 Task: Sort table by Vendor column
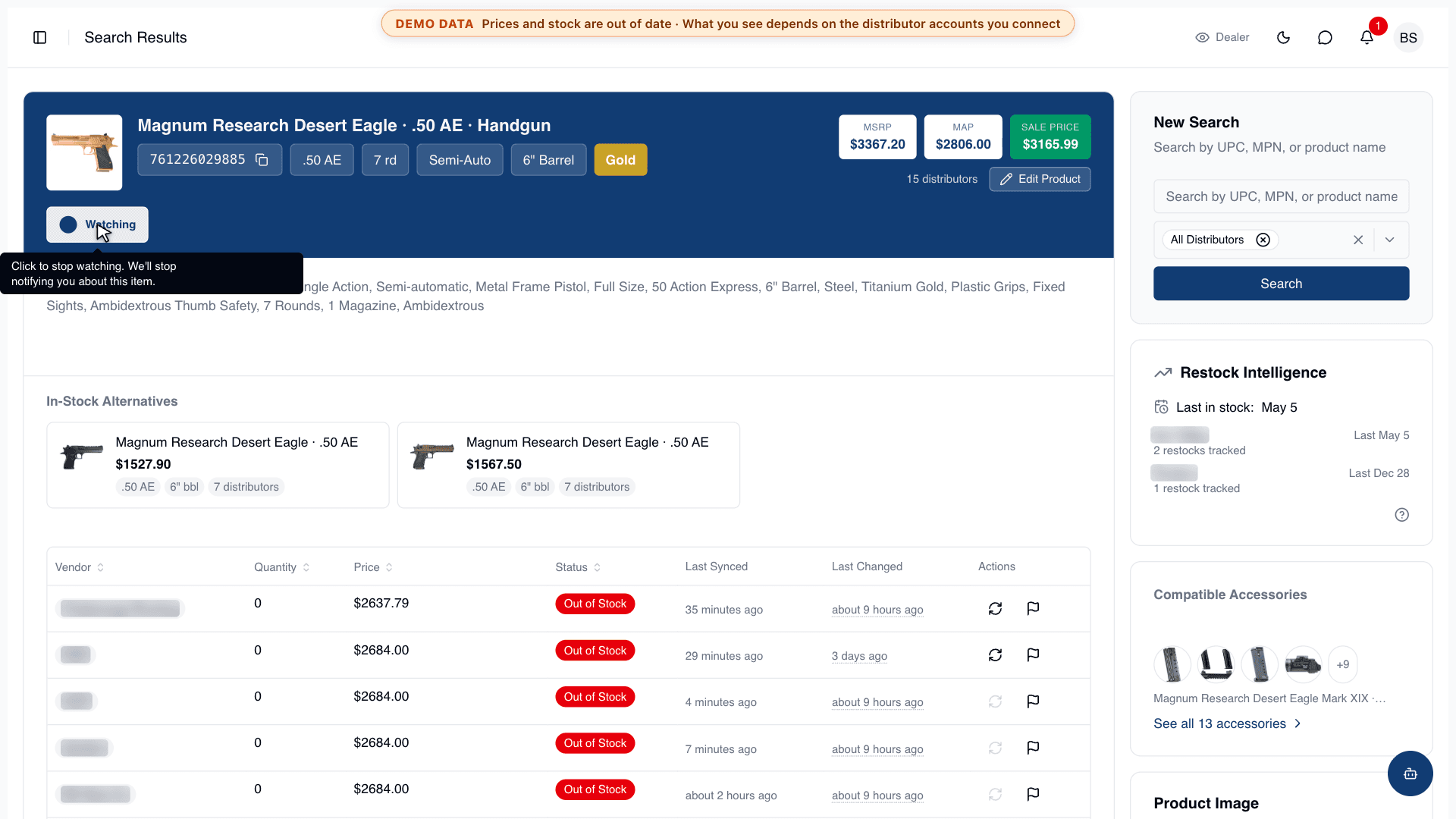pos(80,567)
